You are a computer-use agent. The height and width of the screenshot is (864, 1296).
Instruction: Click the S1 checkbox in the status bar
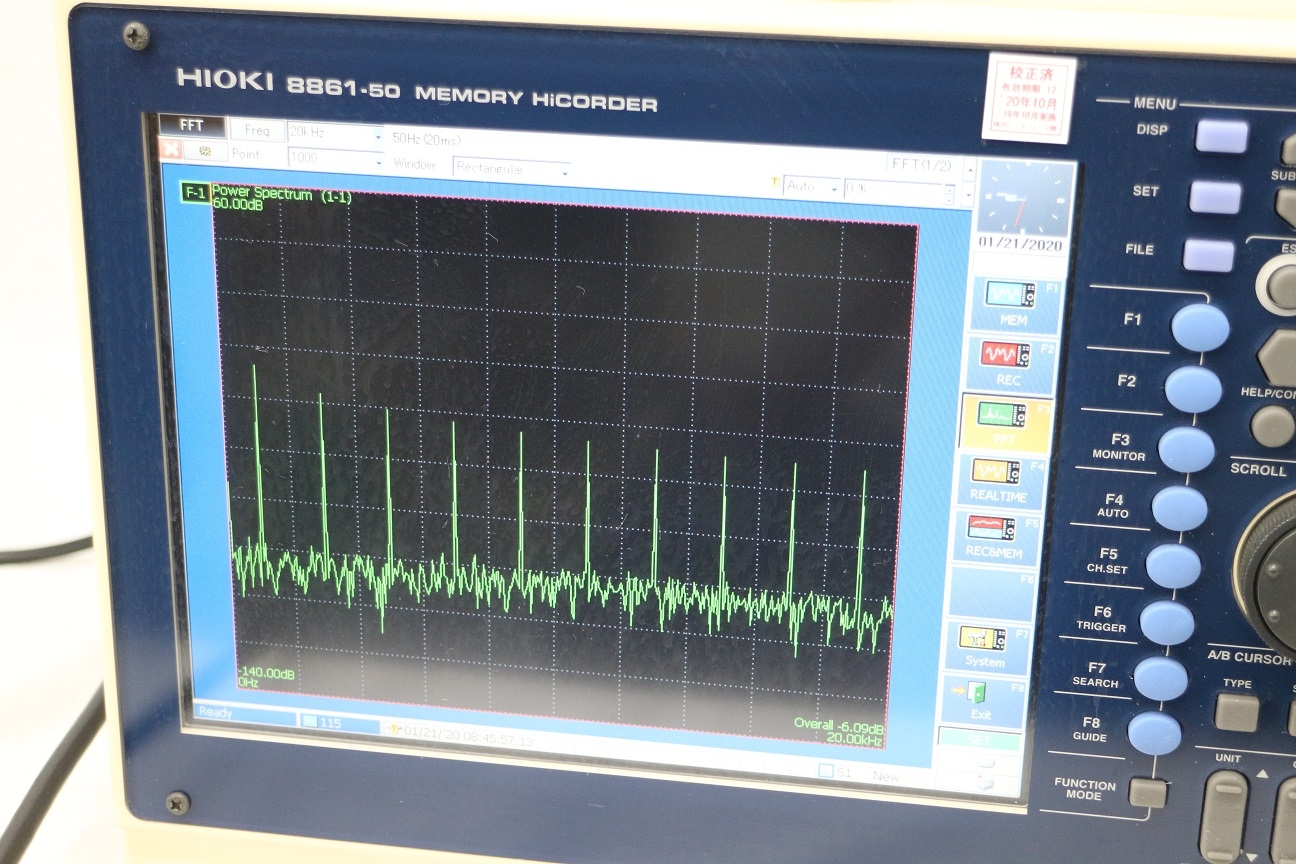click(x=825, y=771)
